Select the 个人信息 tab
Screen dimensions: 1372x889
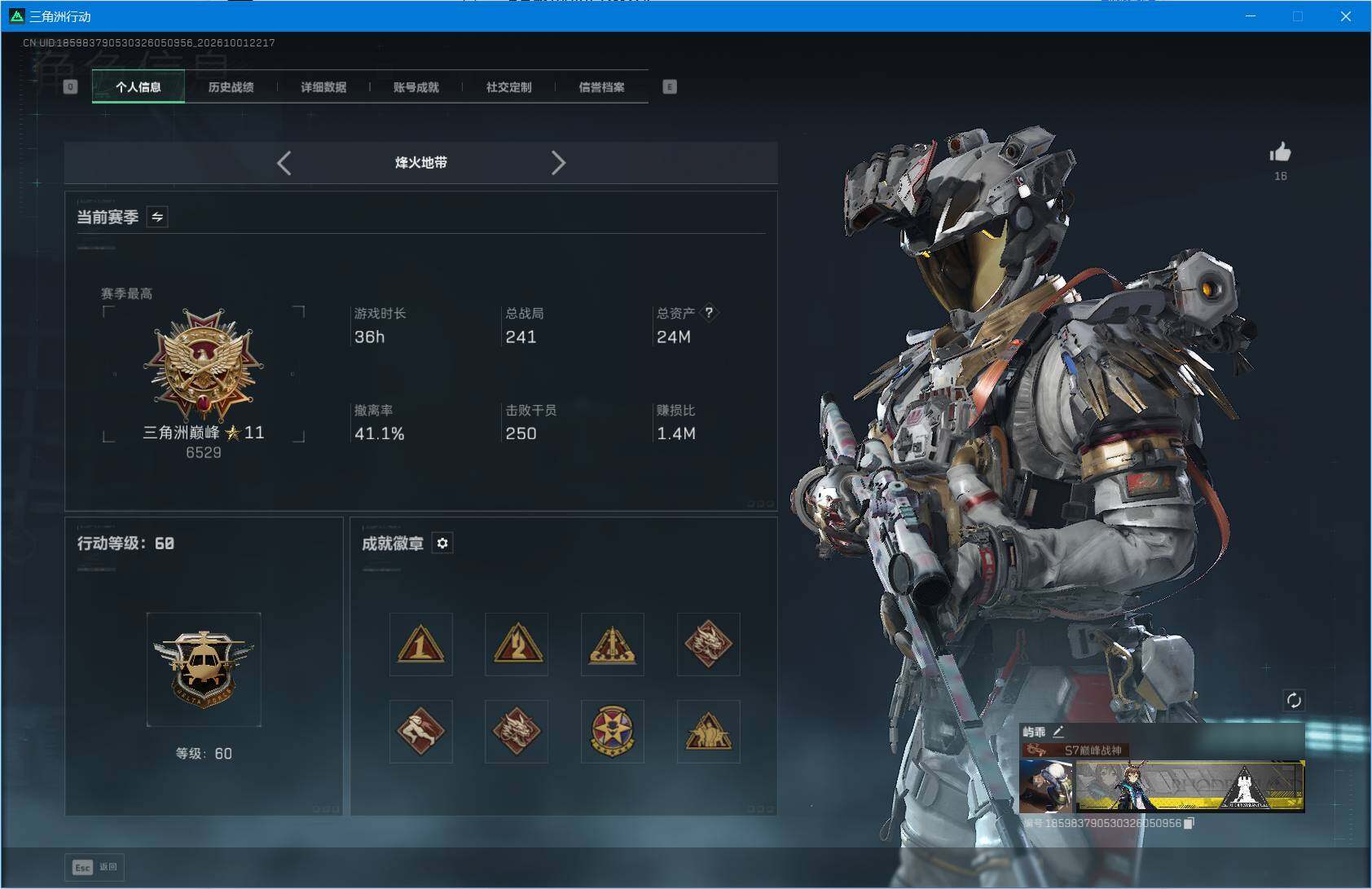(x=139, y=87)
